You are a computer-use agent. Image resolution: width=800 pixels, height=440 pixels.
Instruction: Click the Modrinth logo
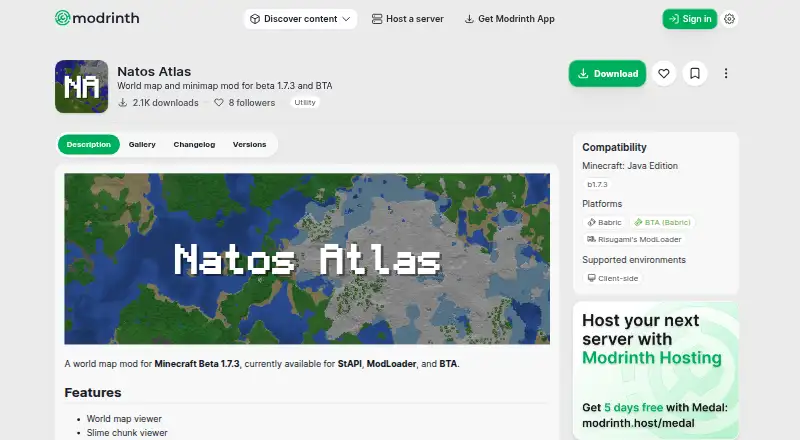click(97, 18)
